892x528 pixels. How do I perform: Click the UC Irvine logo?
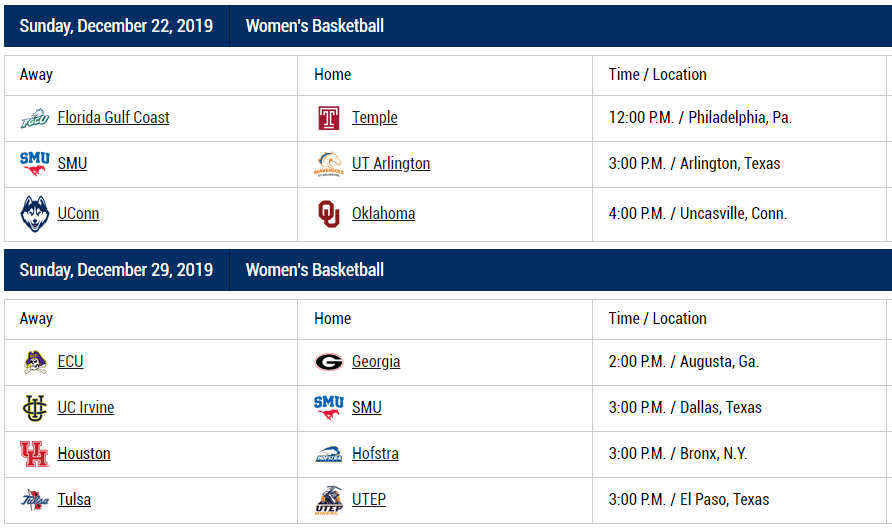point(35,408)
